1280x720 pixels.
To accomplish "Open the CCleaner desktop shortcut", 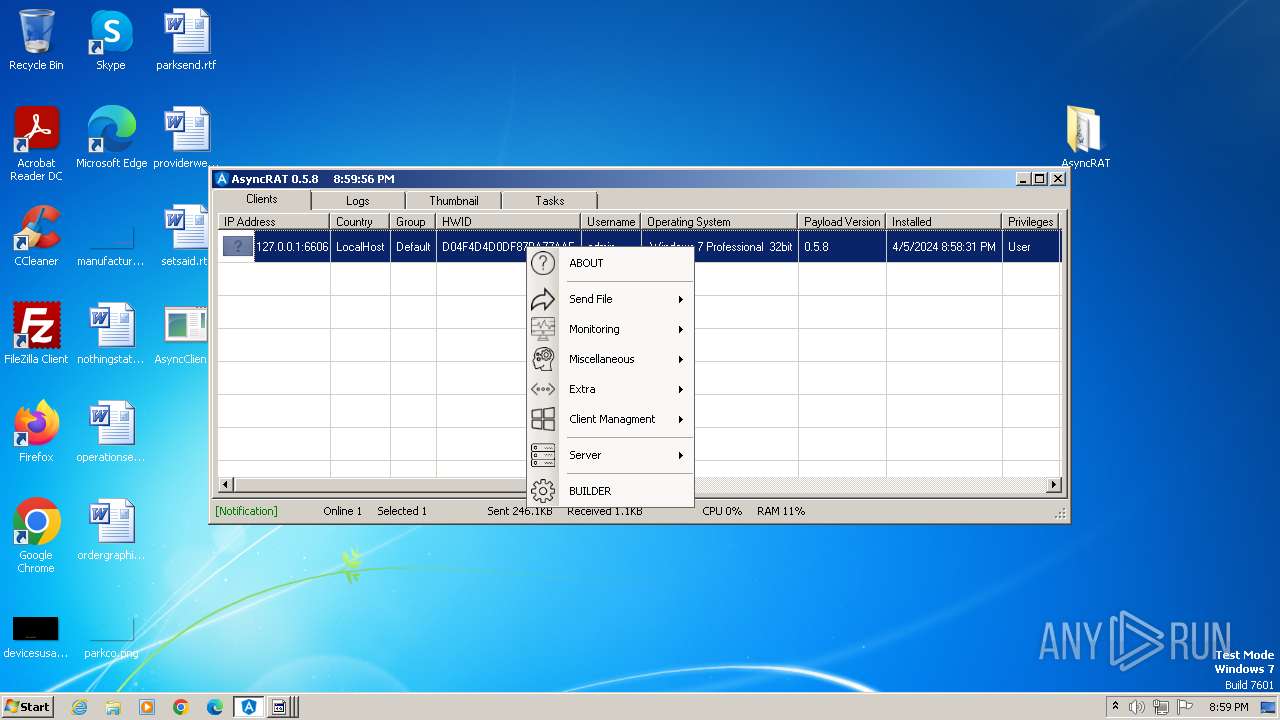I will coord(36,235).
